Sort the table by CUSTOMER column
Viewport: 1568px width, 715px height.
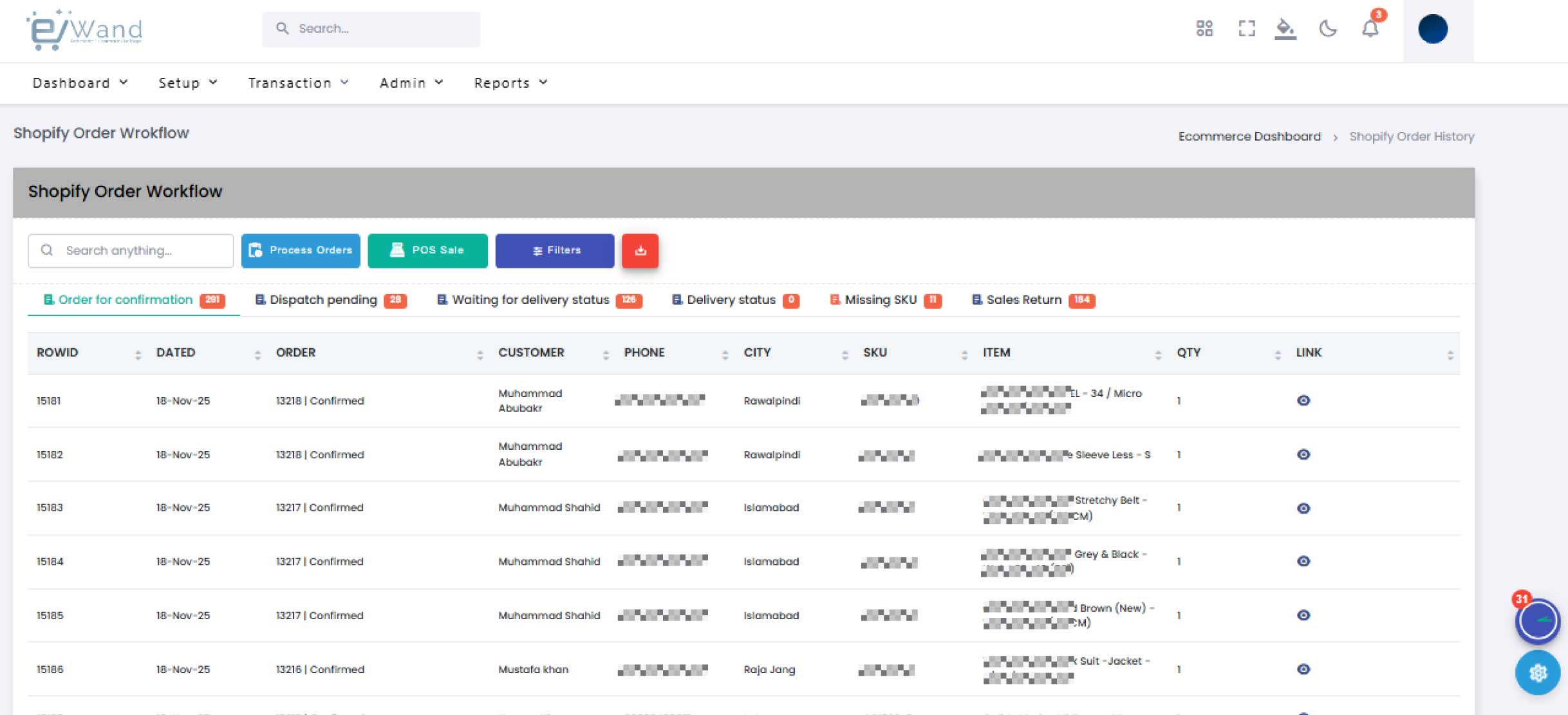[606, 353]
